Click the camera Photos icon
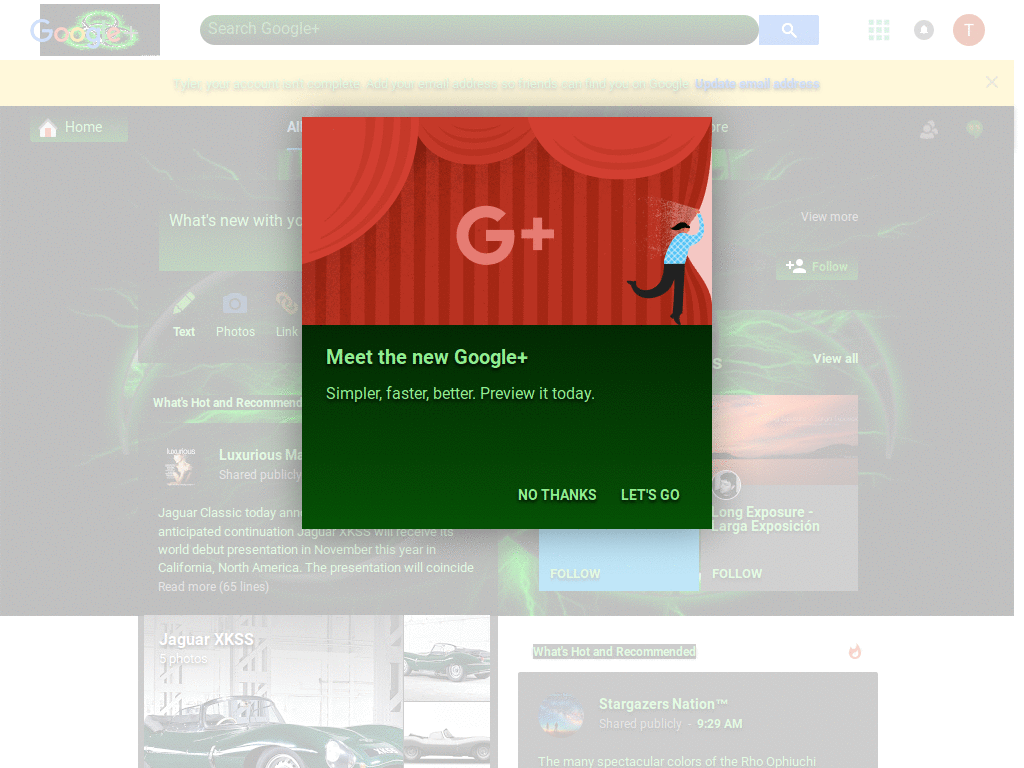This screenshot has height=768, width=1024. pyautogui.click(x=235, y=304)
